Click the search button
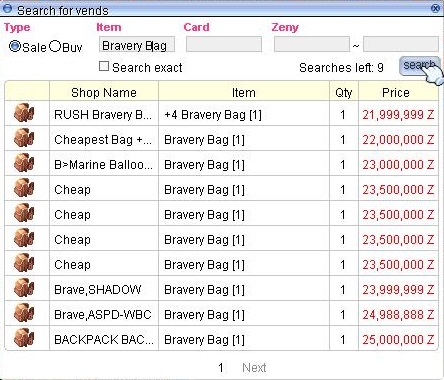Screen dimensions: 444x380 420,66
